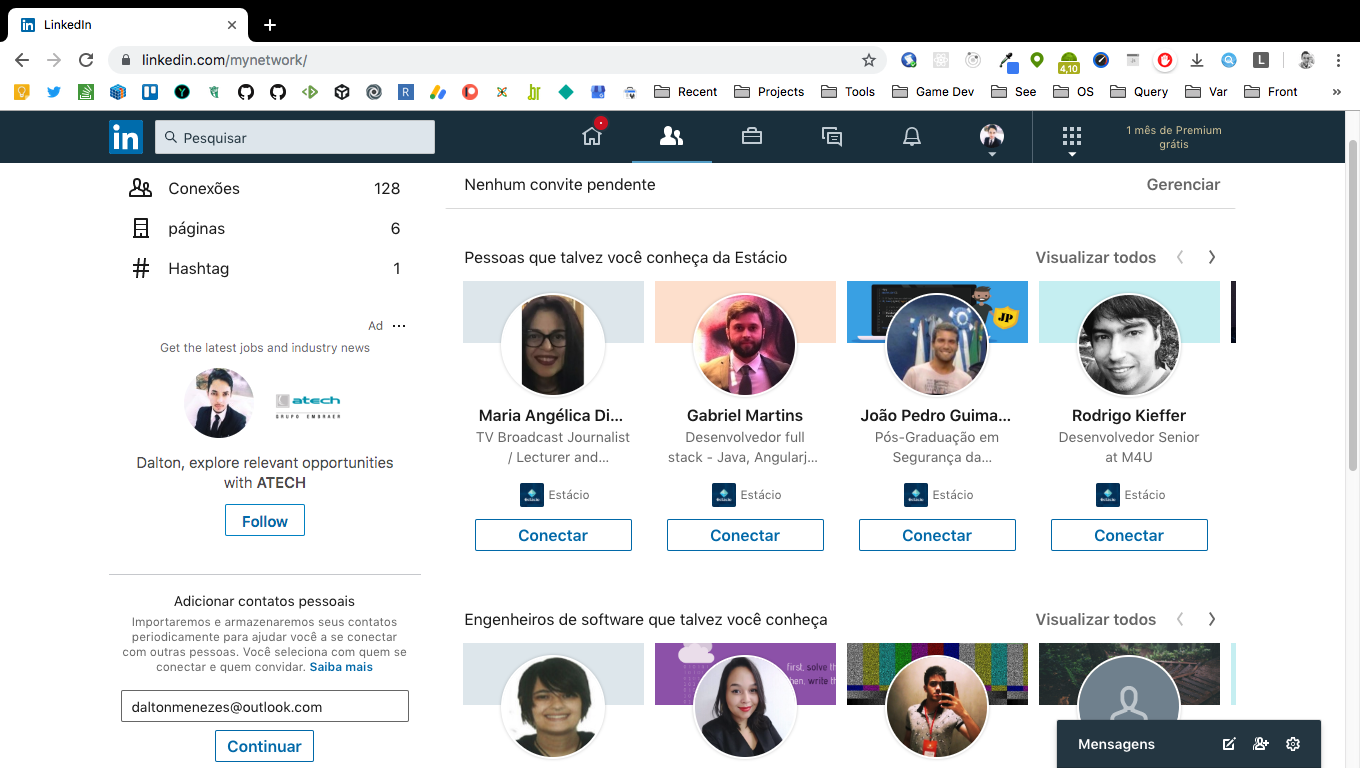Screen dimensions: 1360x768
Task: Open the Jobs briefcase icon
Action: pos(751,136)
